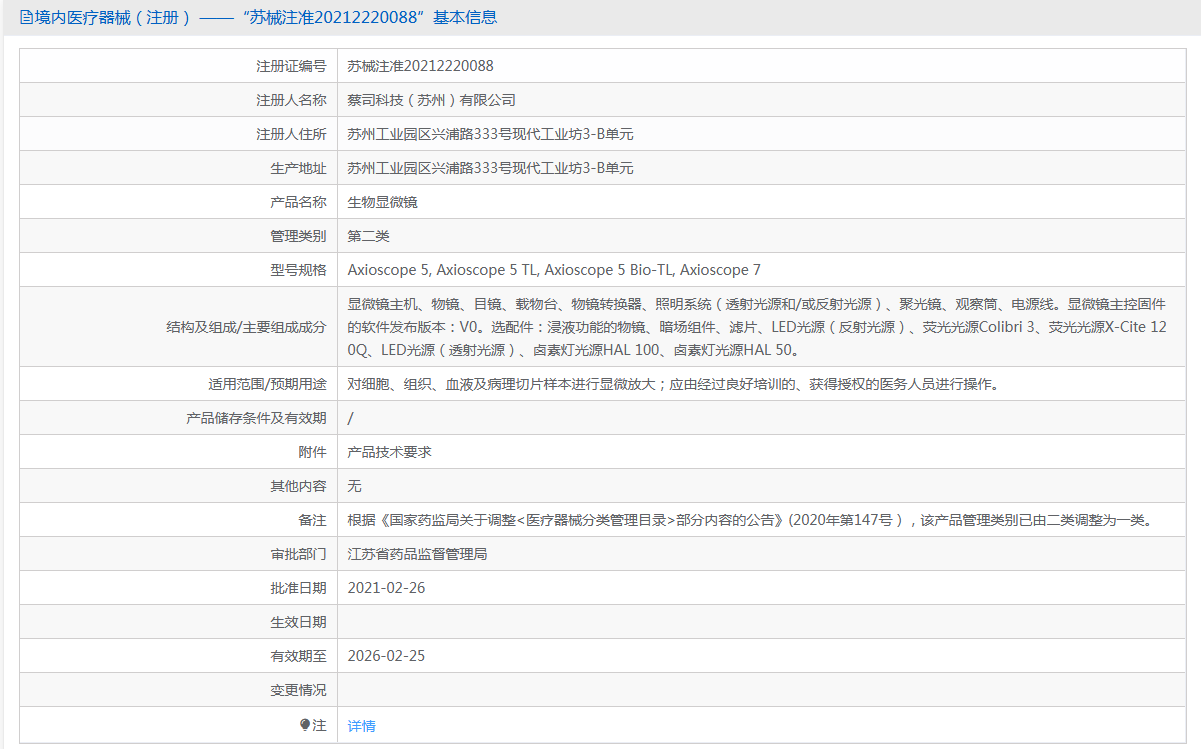Open the 详情 link

(x=361, y=726)
